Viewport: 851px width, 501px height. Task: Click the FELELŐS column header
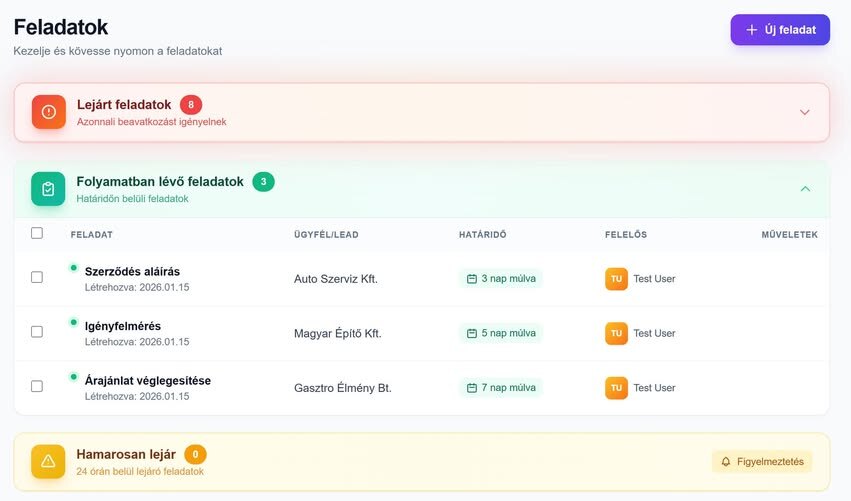(x=626, y=234)
